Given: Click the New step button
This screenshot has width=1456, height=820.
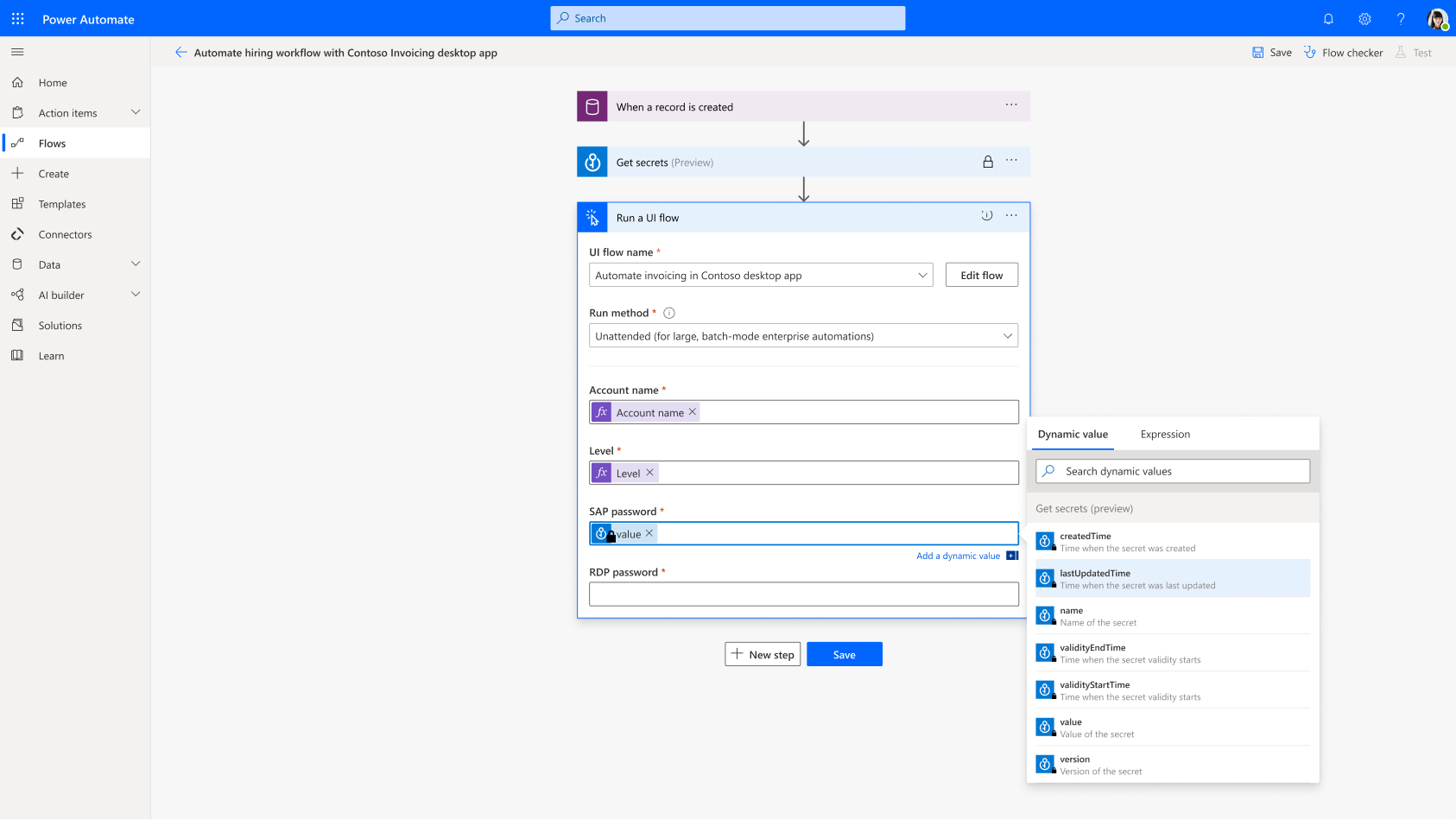Looking at the screenshot, I should tap(763, 654).
